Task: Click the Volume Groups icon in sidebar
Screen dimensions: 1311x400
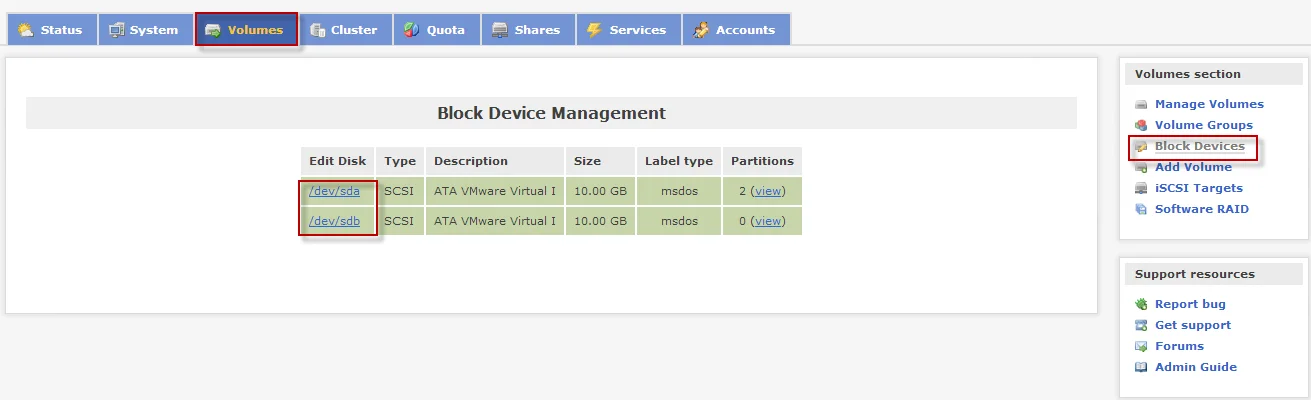Action: tap(1141, 125)
